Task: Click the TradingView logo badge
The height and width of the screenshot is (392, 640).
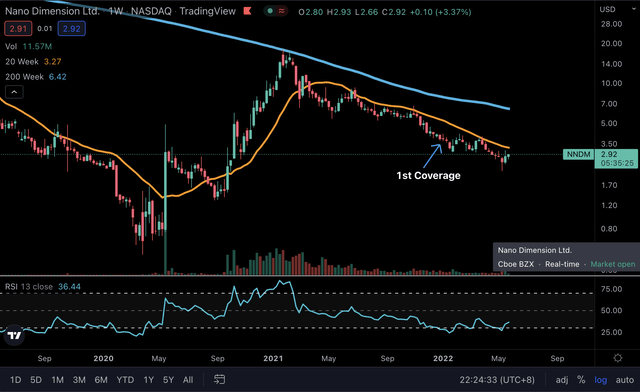Action: coord(14,335)
